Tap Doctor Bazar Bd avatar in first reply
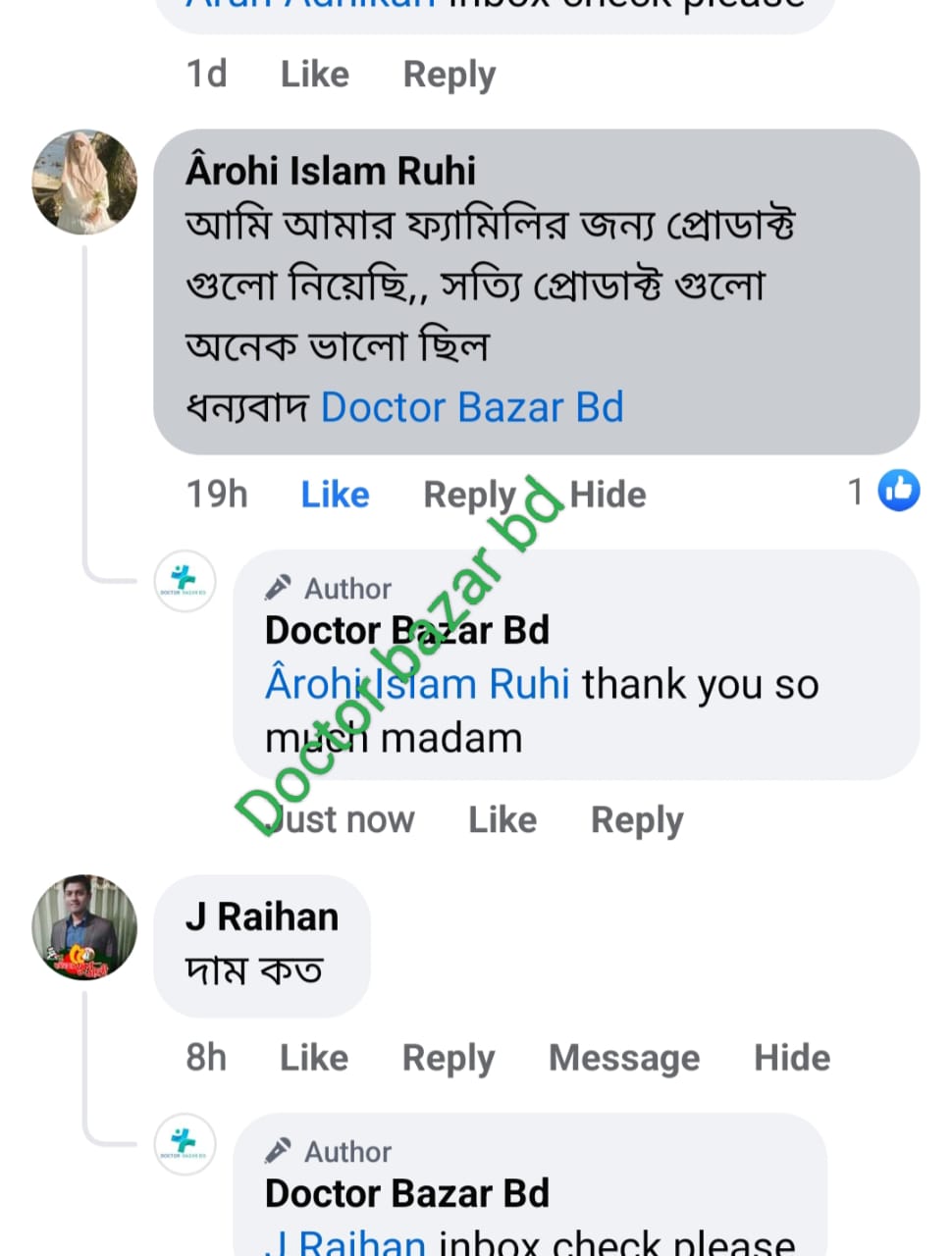952x1256 pixels. point(185,581)
